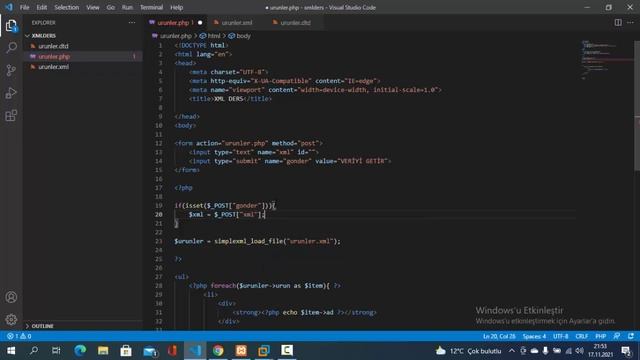Change indentation via Spaces: 4

[x=534, y=336]
